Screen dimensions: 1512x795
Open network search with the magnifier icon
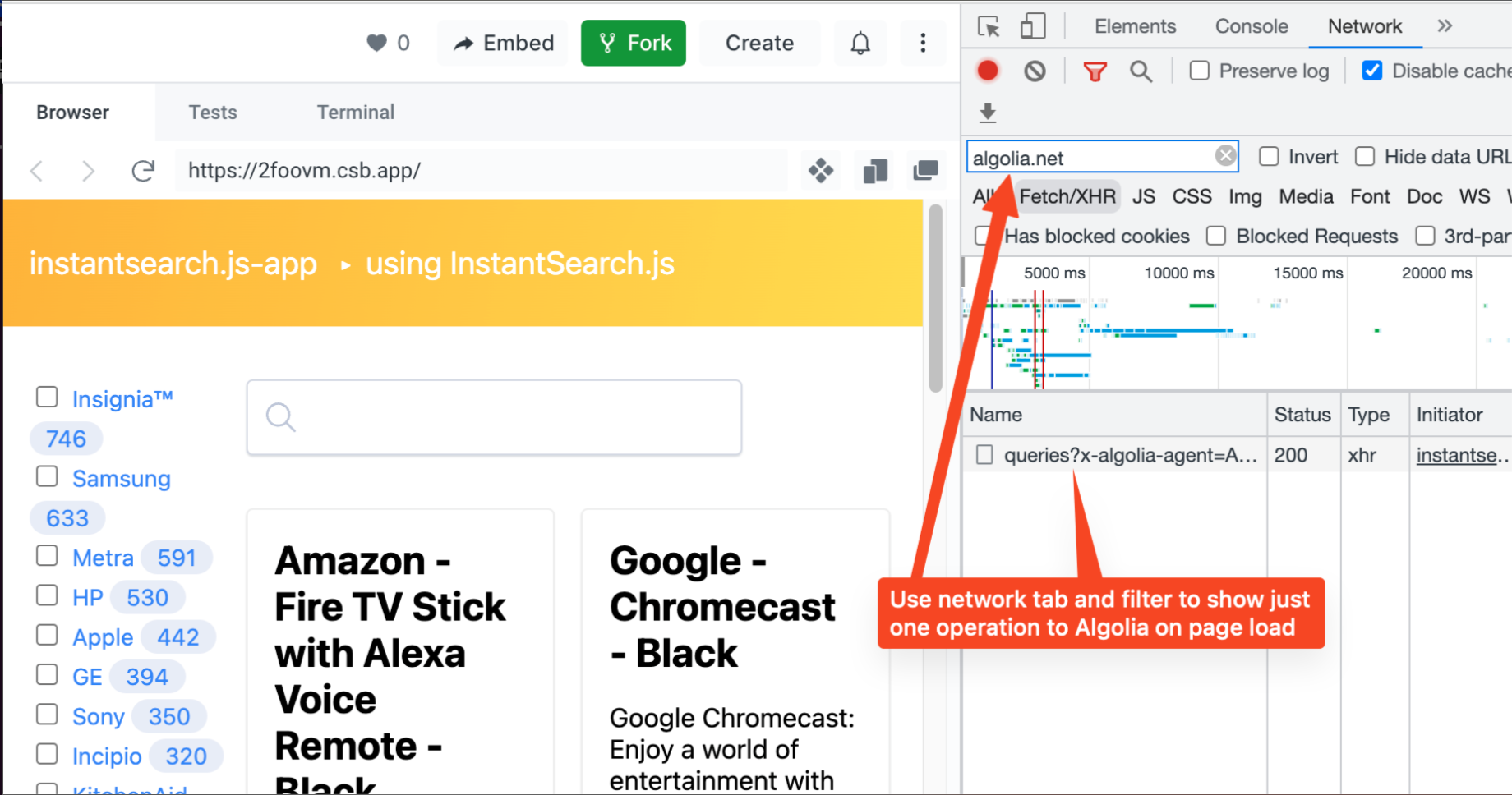[1141, 71]
